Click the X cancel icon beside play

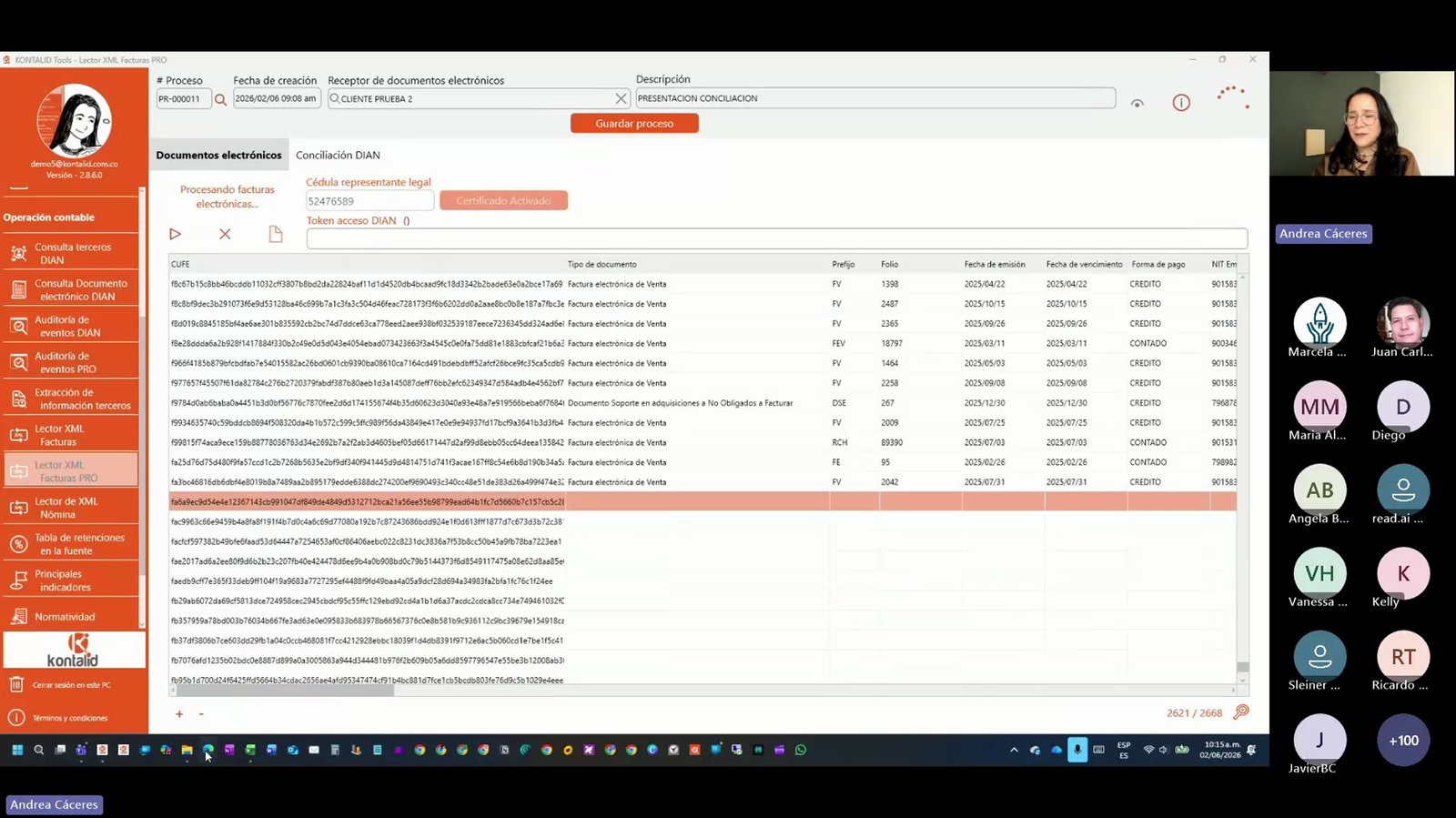[x=225, y=235]
